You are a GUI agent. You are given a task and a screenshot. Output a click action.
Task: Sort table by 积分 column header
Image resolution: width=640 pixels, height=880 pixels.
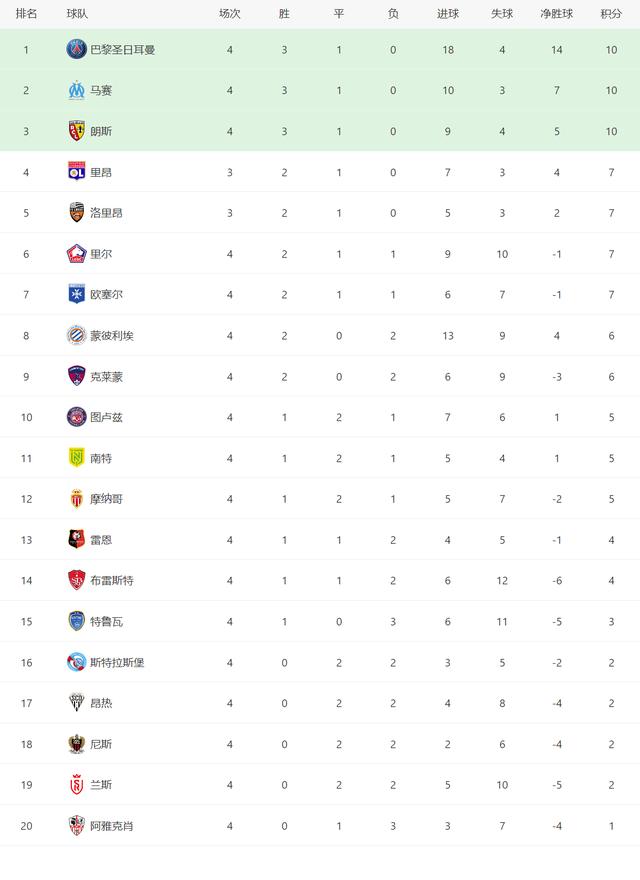[611, 13]
